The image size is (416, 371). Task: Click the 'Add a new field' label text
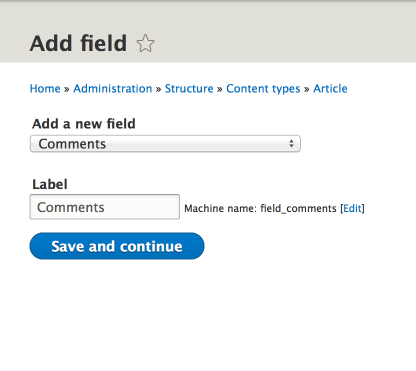tap(84, 124)
